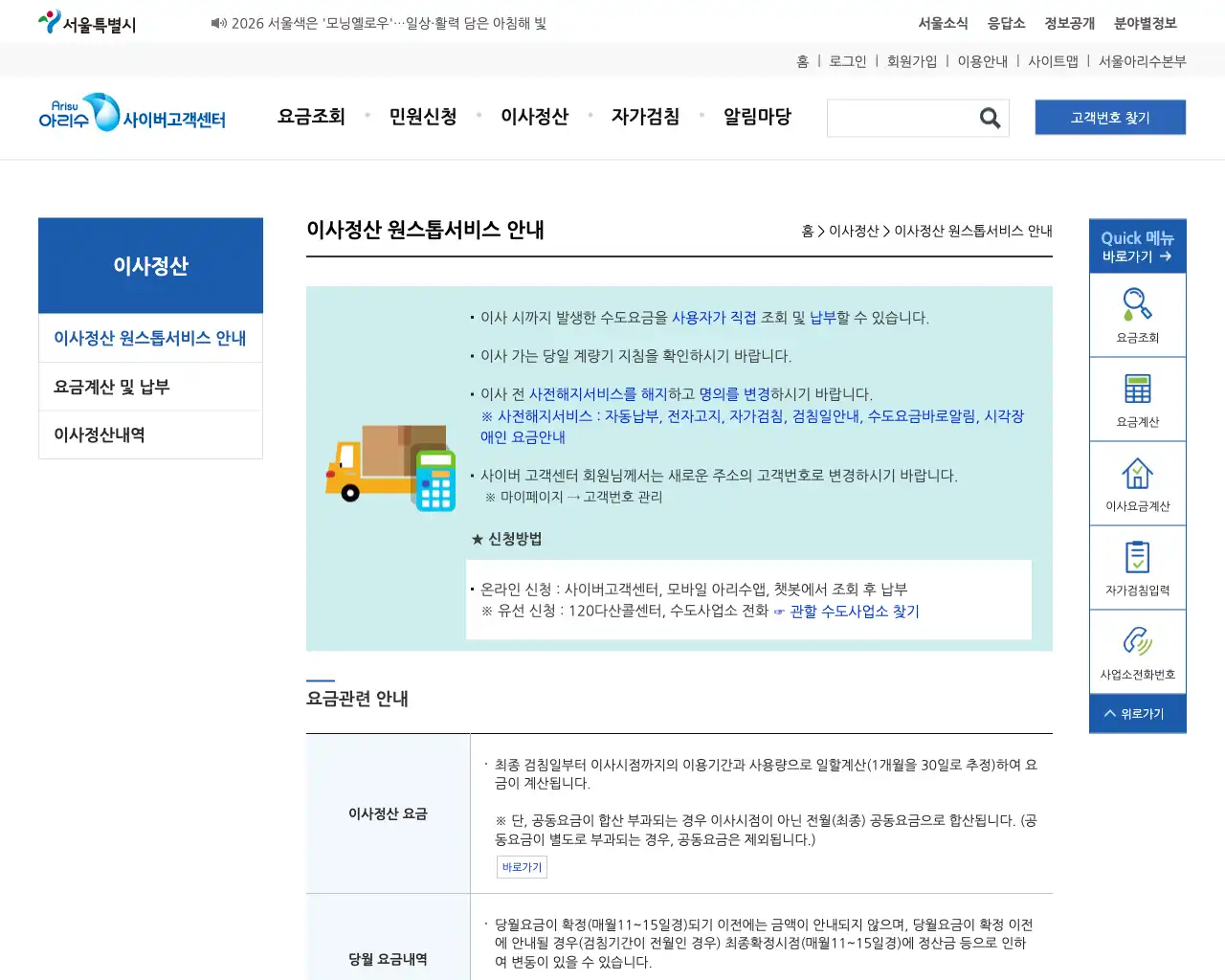Click the 서울특별시 city logo
Viewport: 1225px width, 980px height.
(x=86, y=20)
